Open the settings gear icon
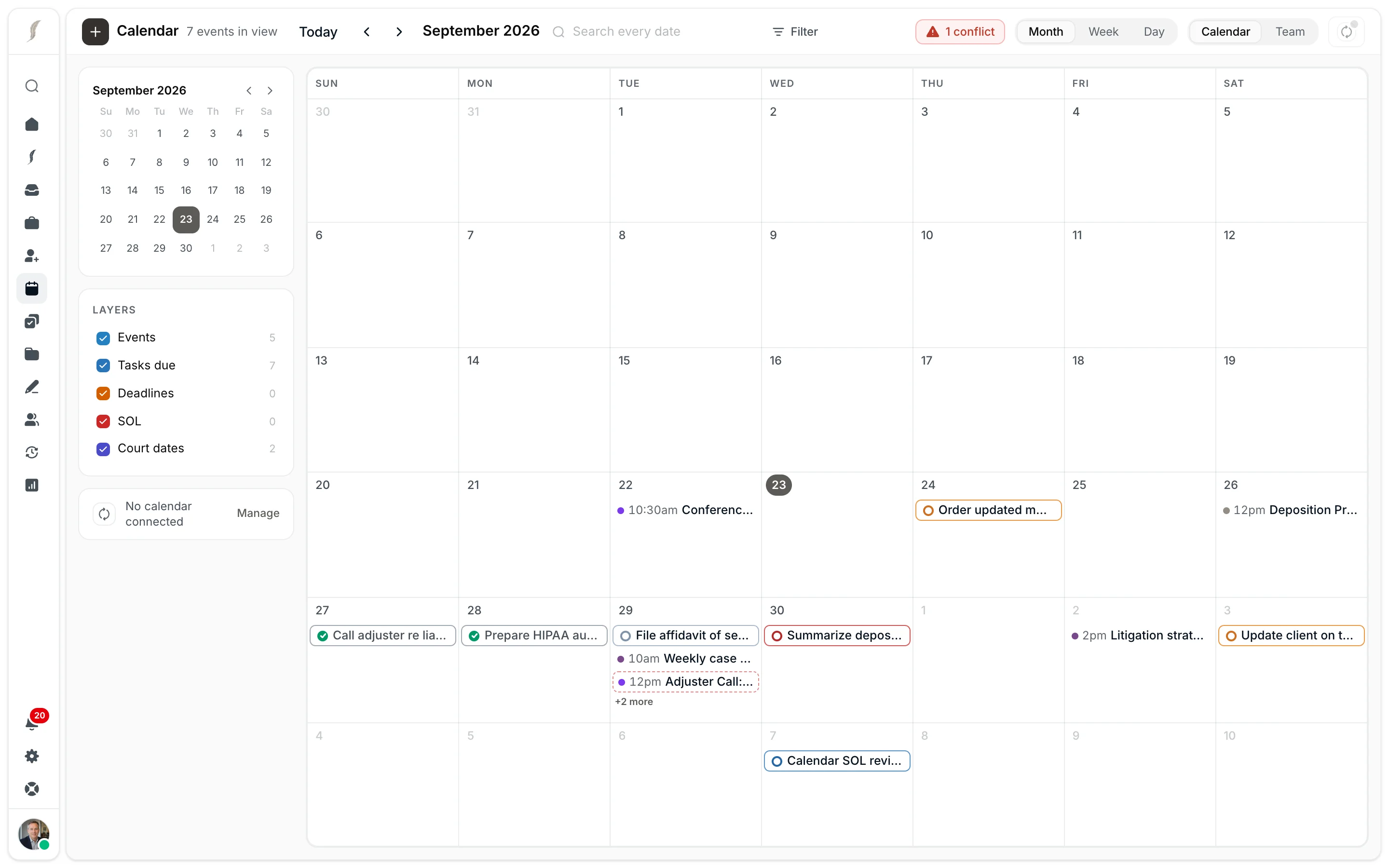This screenshot has height=868, width=1389. pyautogui.click(x=32, y=756)
